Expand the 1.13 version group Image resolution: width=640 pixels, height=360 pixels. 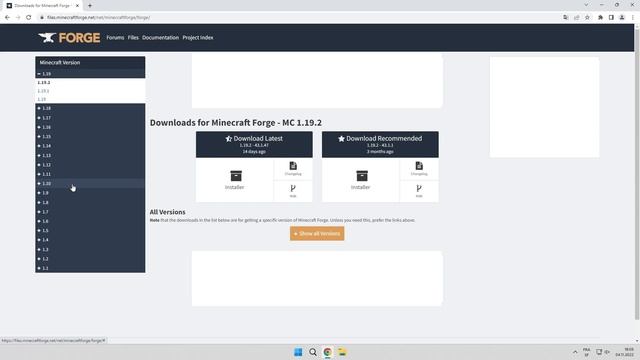[90, 156]
